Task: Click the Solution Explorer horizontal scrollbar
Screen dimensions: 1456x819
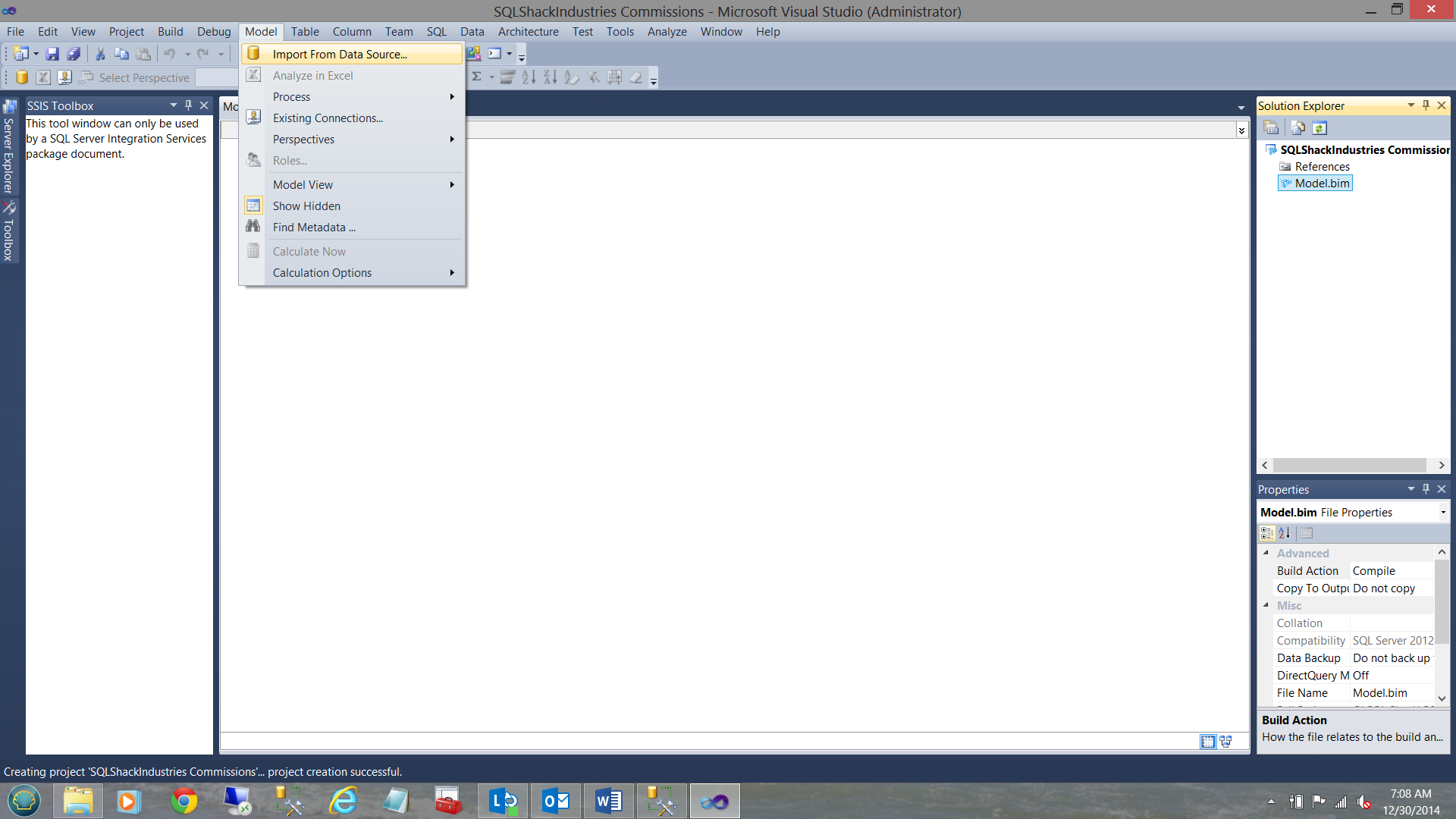Action: (1349, 465)
